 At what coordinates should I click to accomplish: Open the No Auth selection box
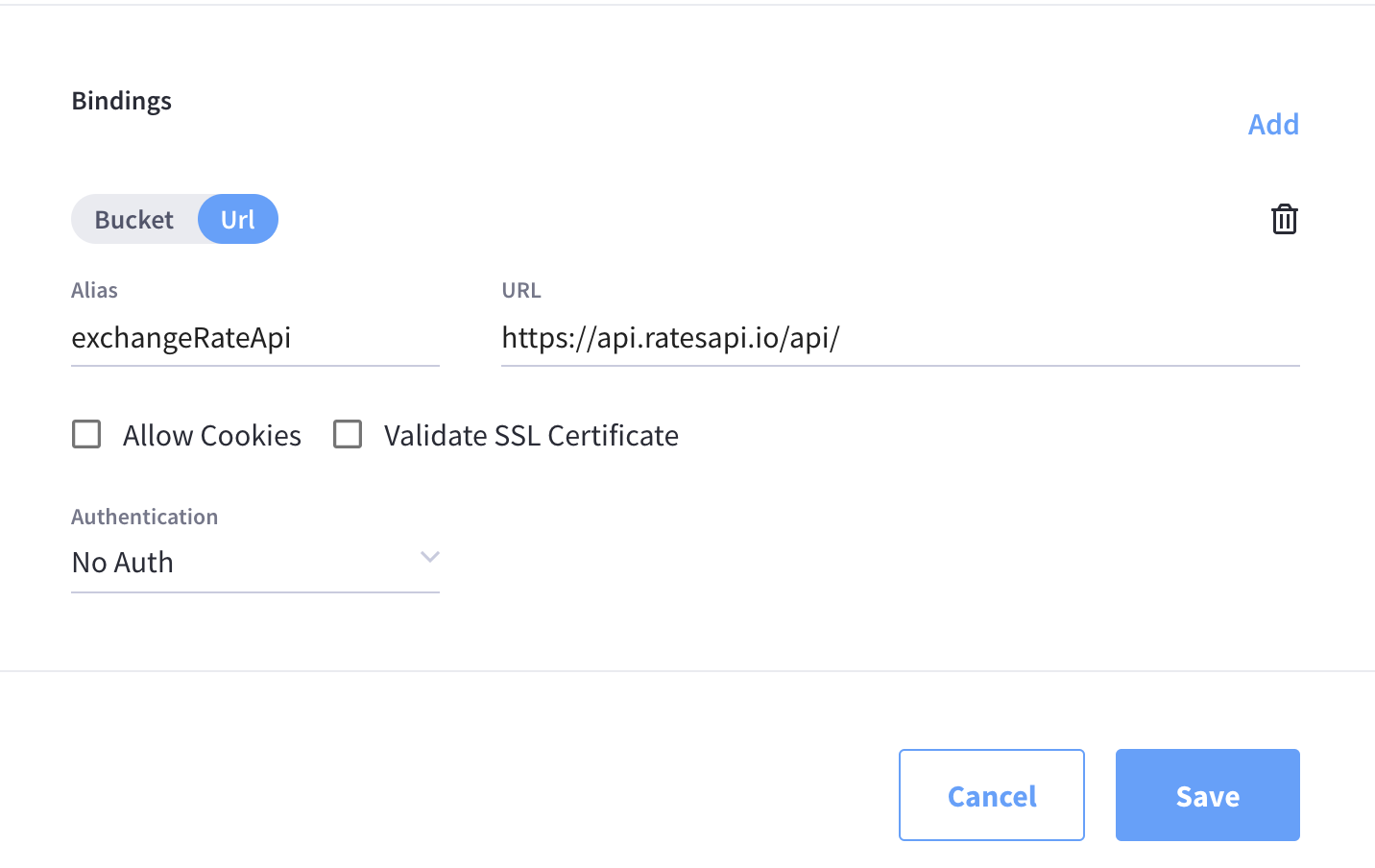[240, 562]
